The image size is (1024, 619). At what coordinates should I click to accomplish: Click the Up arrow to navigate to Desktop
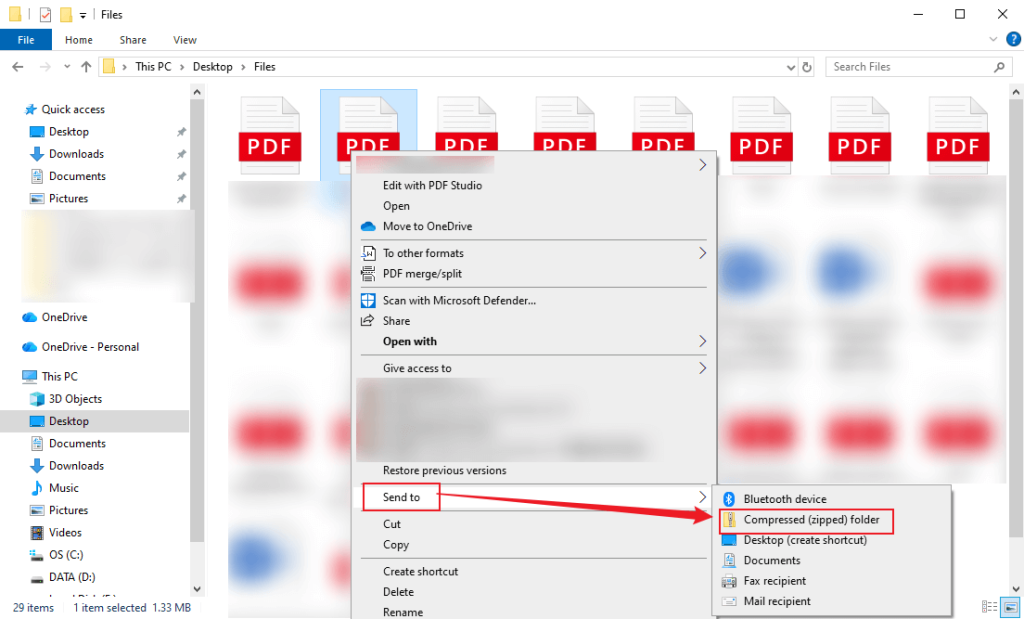click(x=85, y=66)
